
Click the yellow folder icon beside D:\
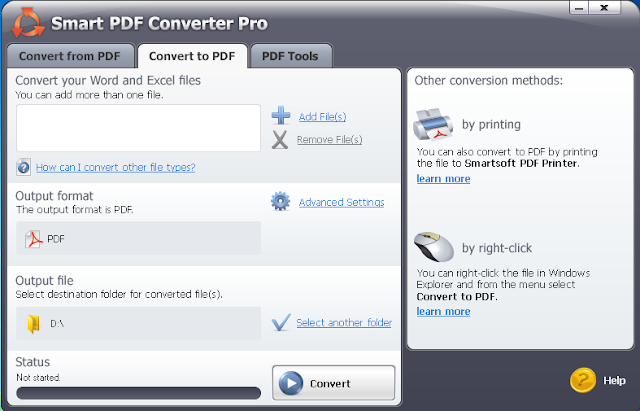[33, 324]
